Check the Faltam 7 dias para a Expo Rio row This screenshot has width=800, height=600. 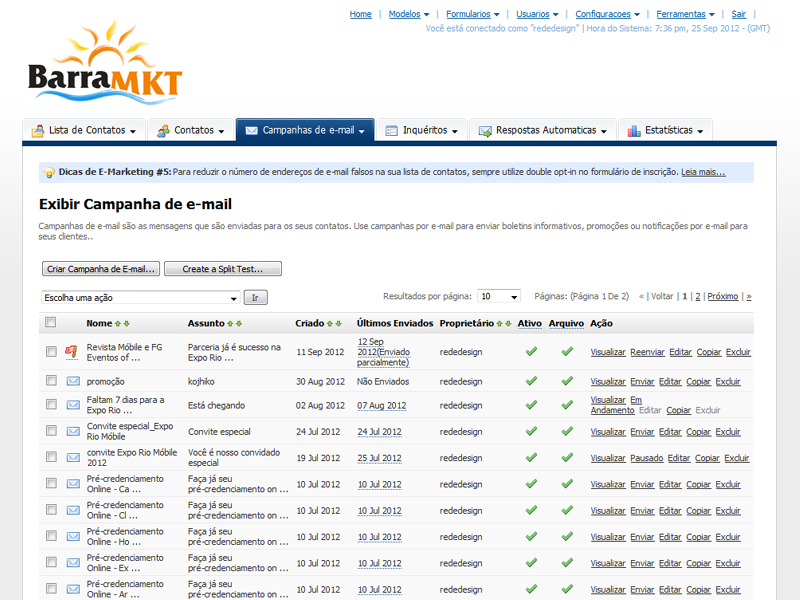[x=51, y=405]
